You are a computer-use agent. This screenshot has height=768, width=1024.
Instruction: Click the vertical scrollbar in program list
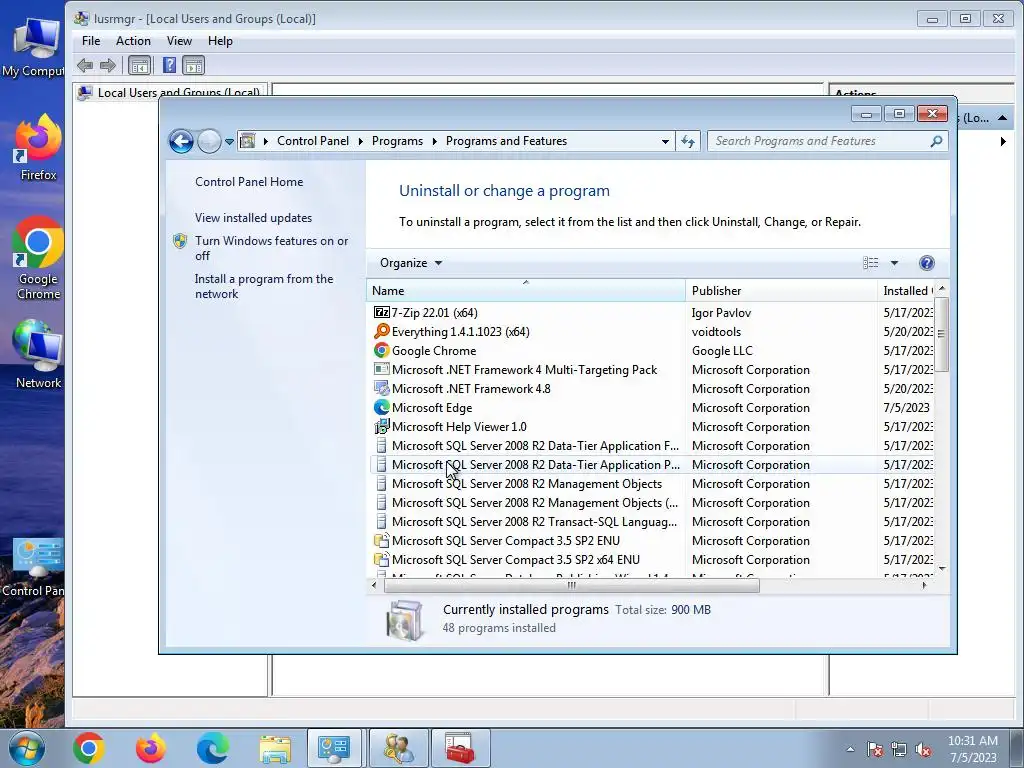coord(941,334)
